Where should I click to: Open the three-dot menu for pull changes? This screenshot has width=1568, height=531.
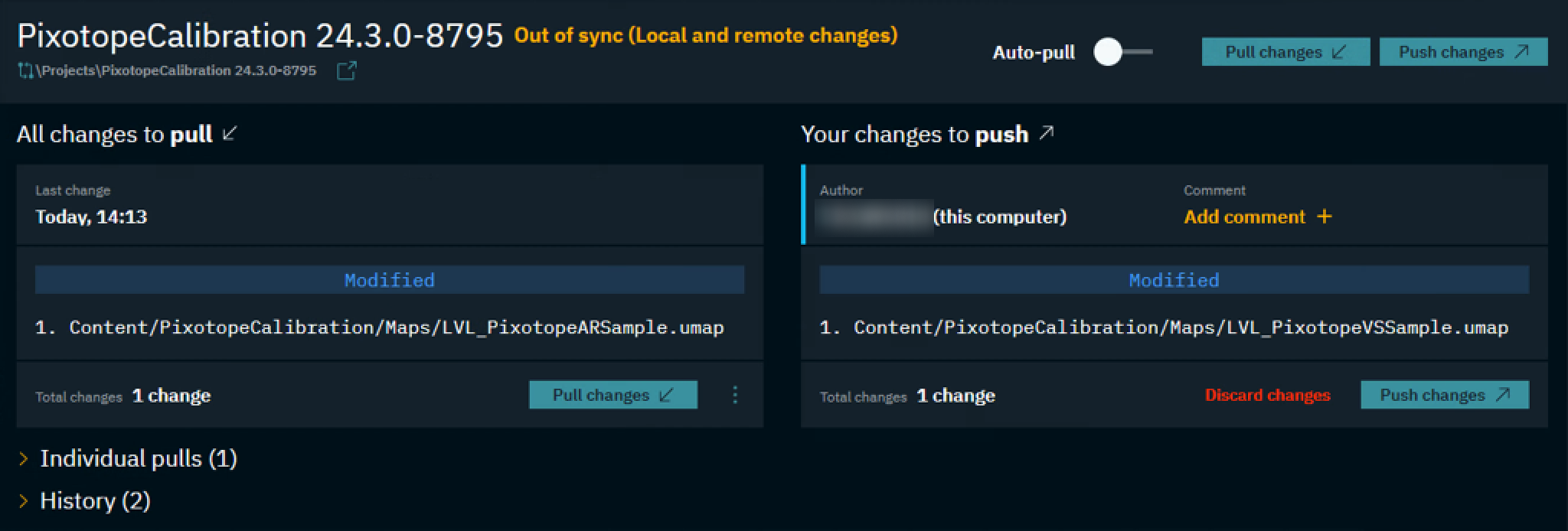coord(735,395)
